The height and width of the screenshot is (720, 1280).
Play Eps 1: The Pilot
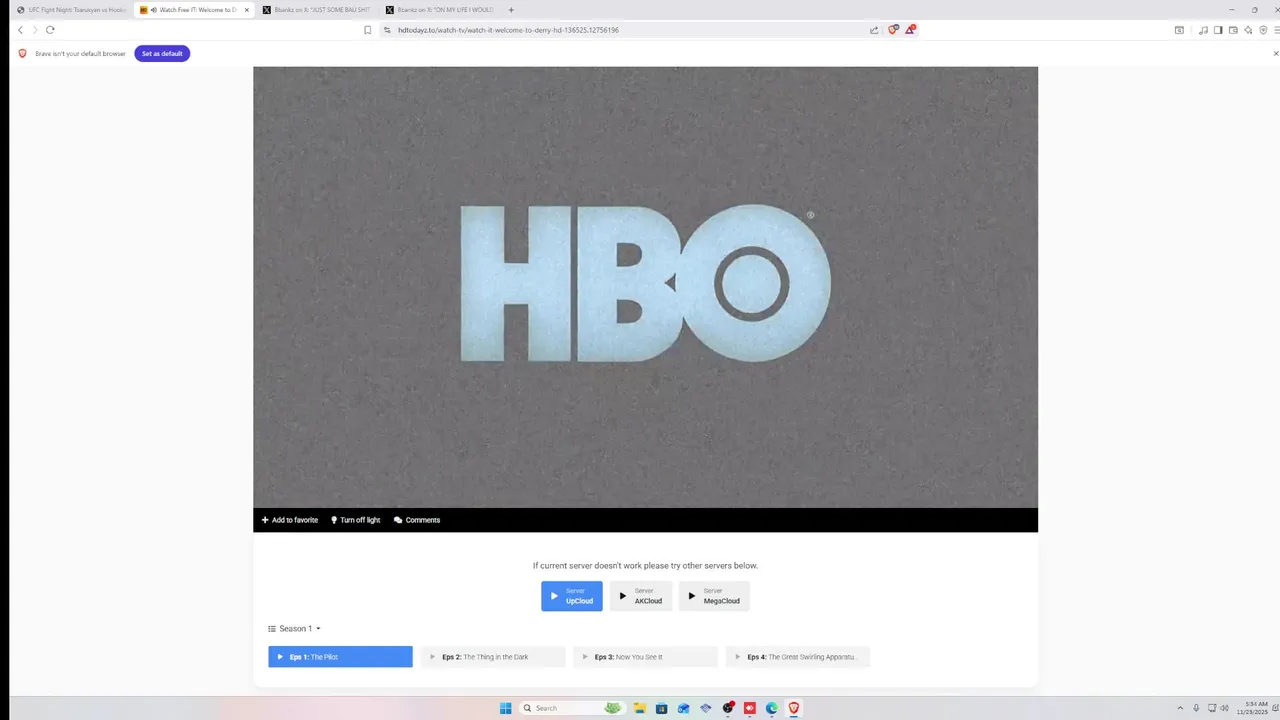340,657
